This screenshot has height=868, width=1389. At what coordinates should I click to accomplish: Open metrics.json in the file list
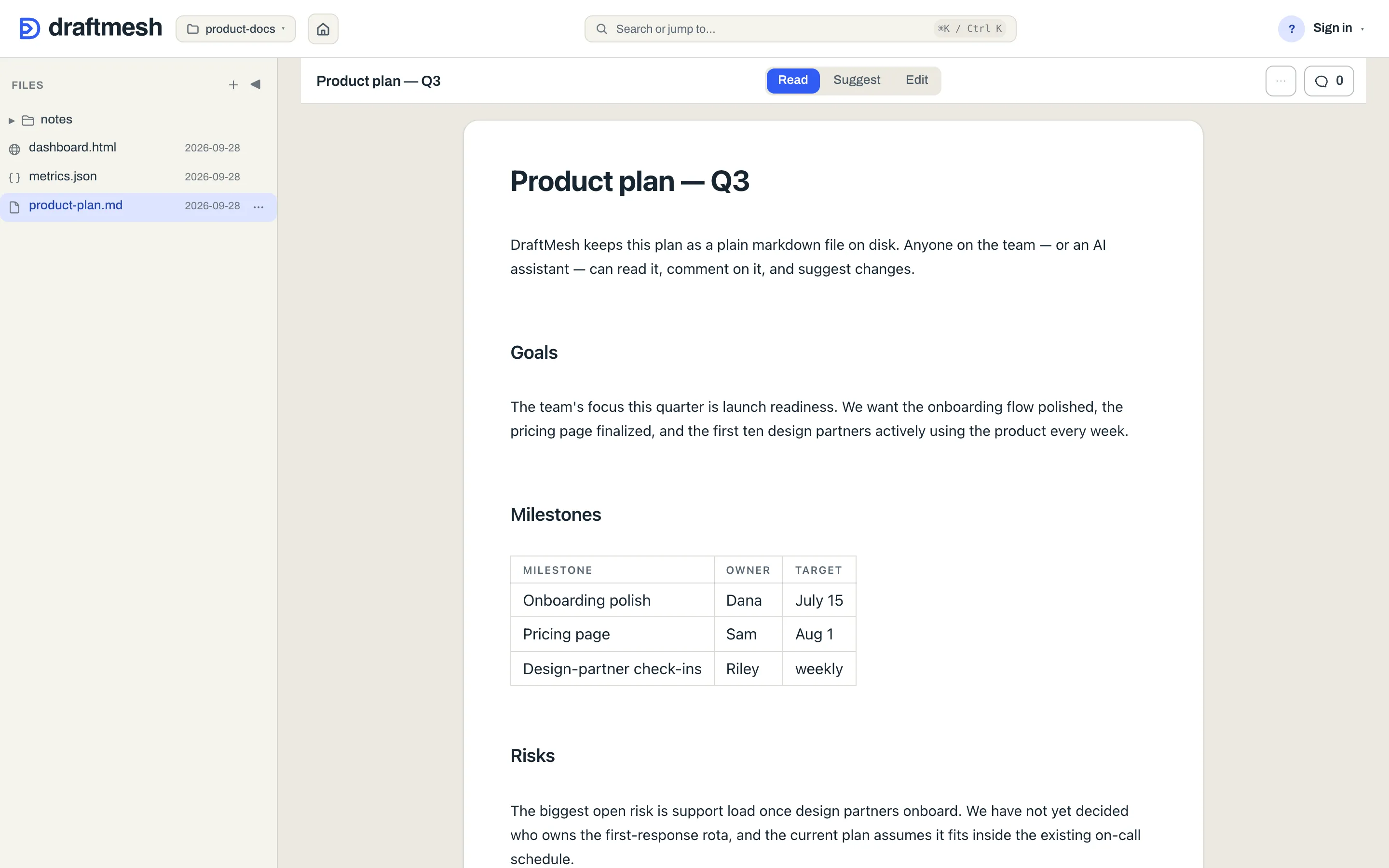138,177
